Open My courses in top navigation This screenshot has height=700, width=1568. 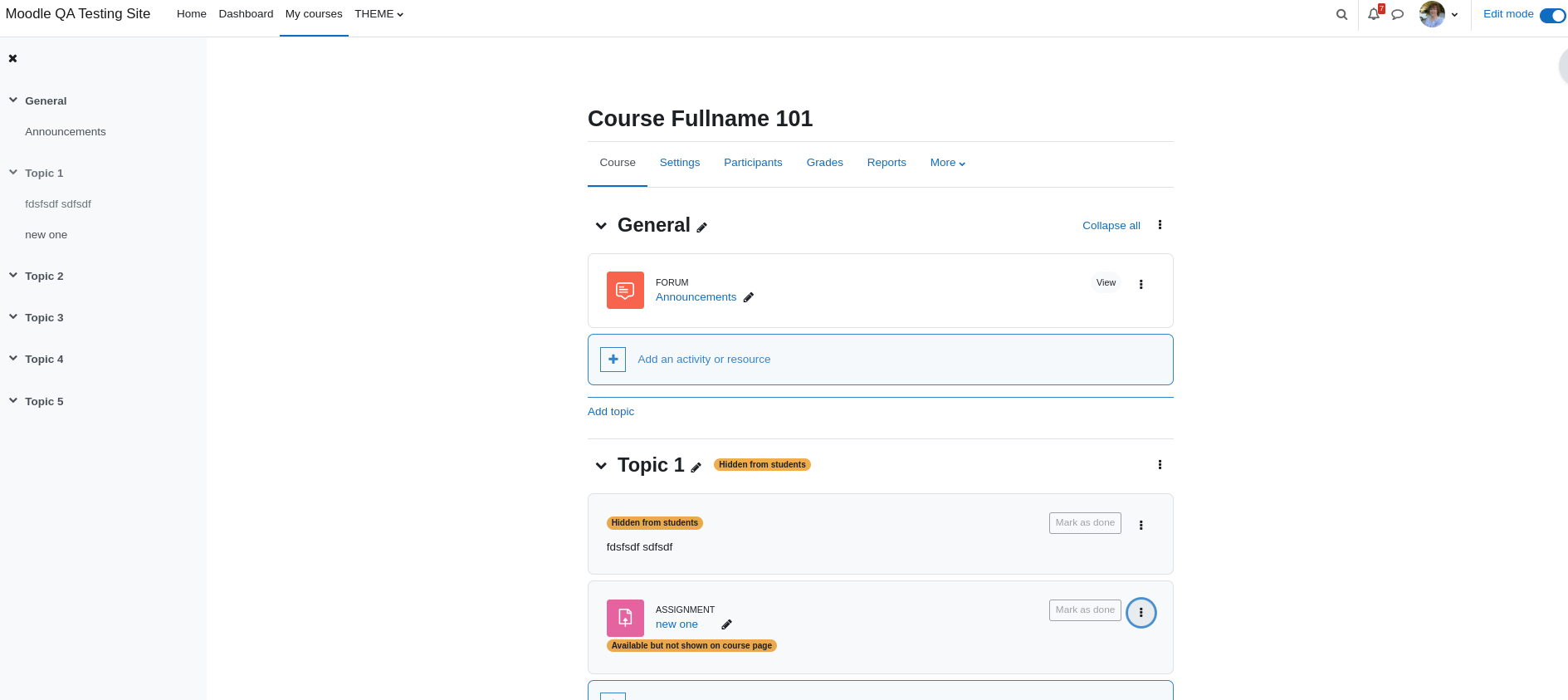point(314,14)
